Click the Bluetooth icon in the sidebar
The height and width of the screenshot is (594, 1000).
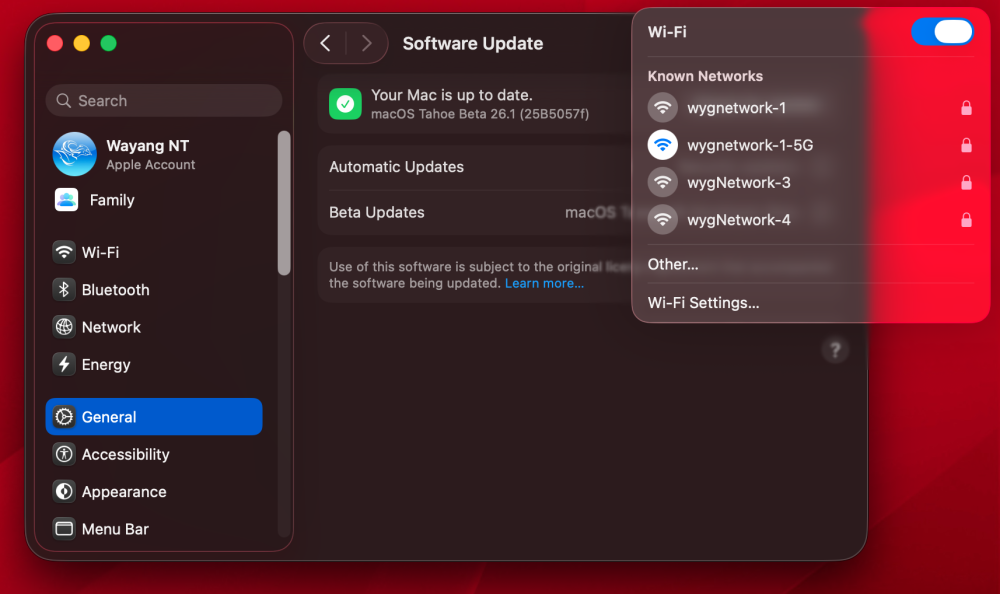(64, 290)
